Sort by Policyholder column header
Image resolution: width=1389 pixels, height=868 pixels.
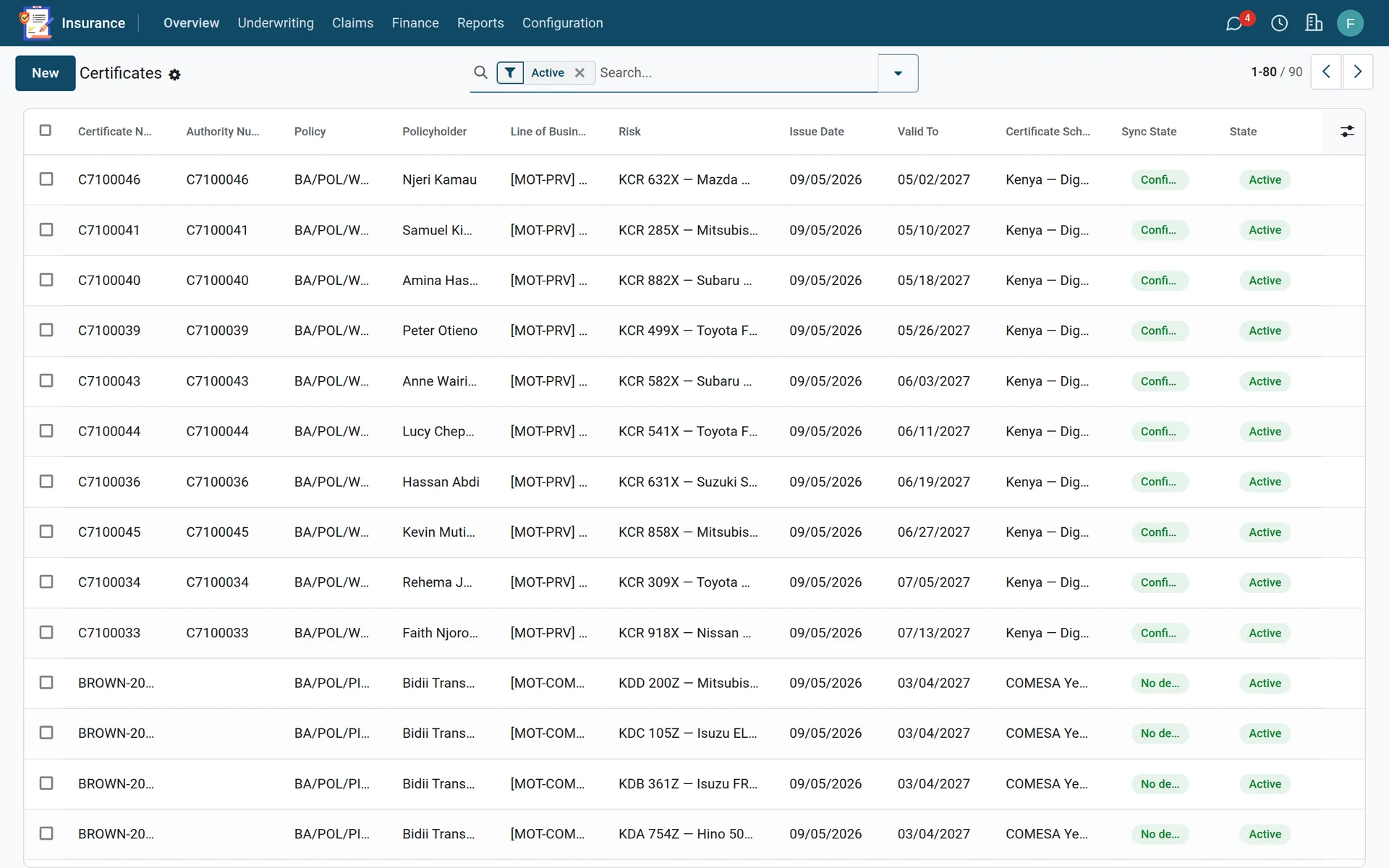[x=434, y=132]
